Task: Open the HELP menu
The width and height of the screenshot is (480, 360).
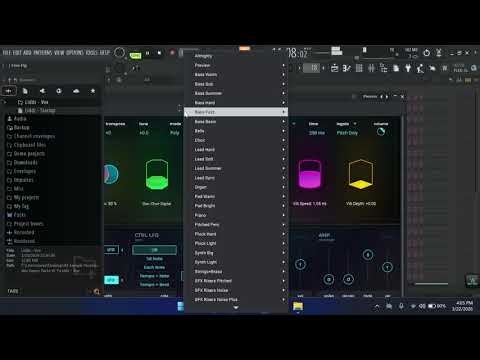Action: pos(105,53)
